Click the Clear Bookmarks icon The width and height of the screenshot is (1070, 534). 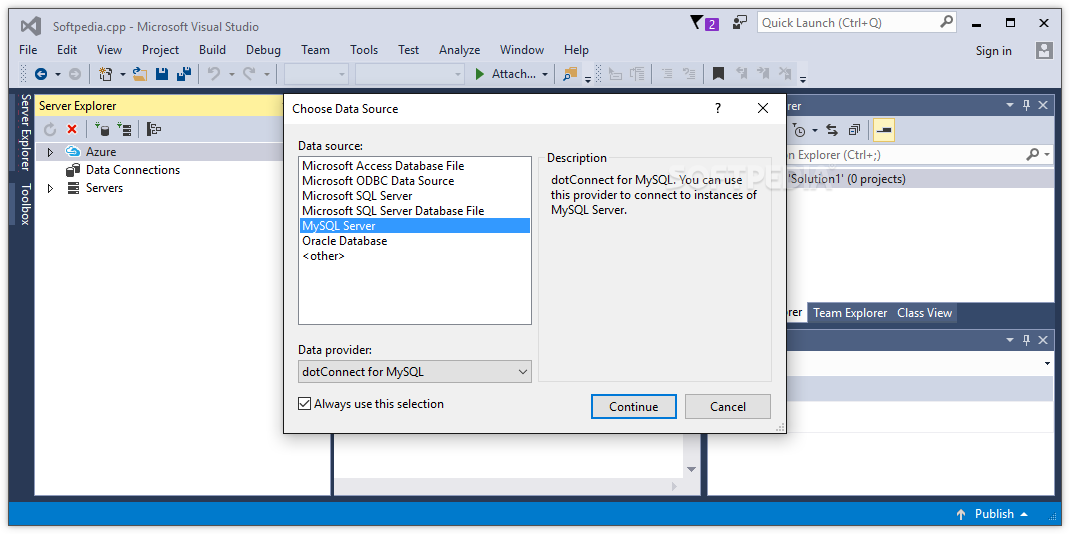(785, 74)
